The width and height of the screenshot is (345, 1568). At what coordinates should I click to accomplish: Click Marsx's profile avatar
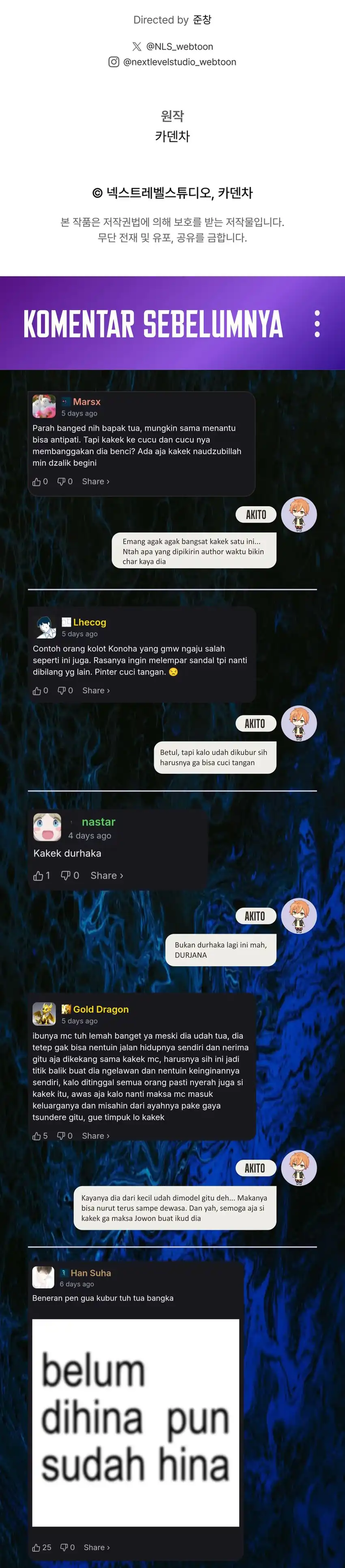pyautogui.click(x=44, y=406)
